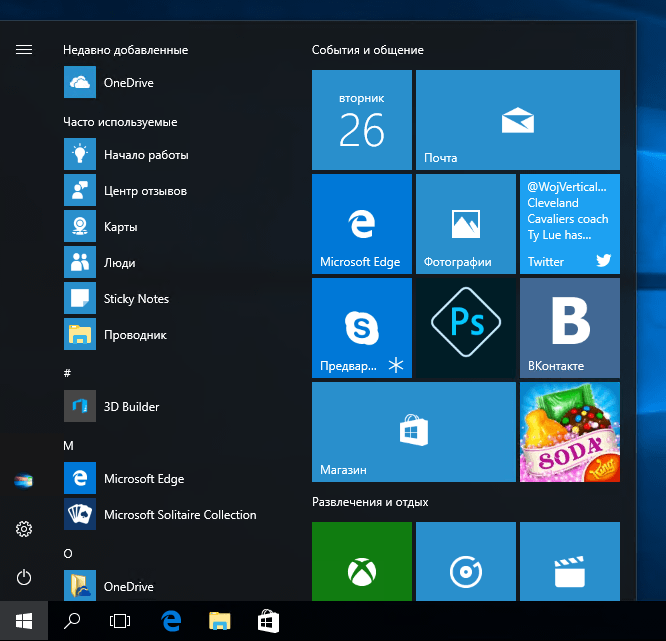The image size is (666, 641).
Task: Open the Store from the taskbar
Action: 268,621
